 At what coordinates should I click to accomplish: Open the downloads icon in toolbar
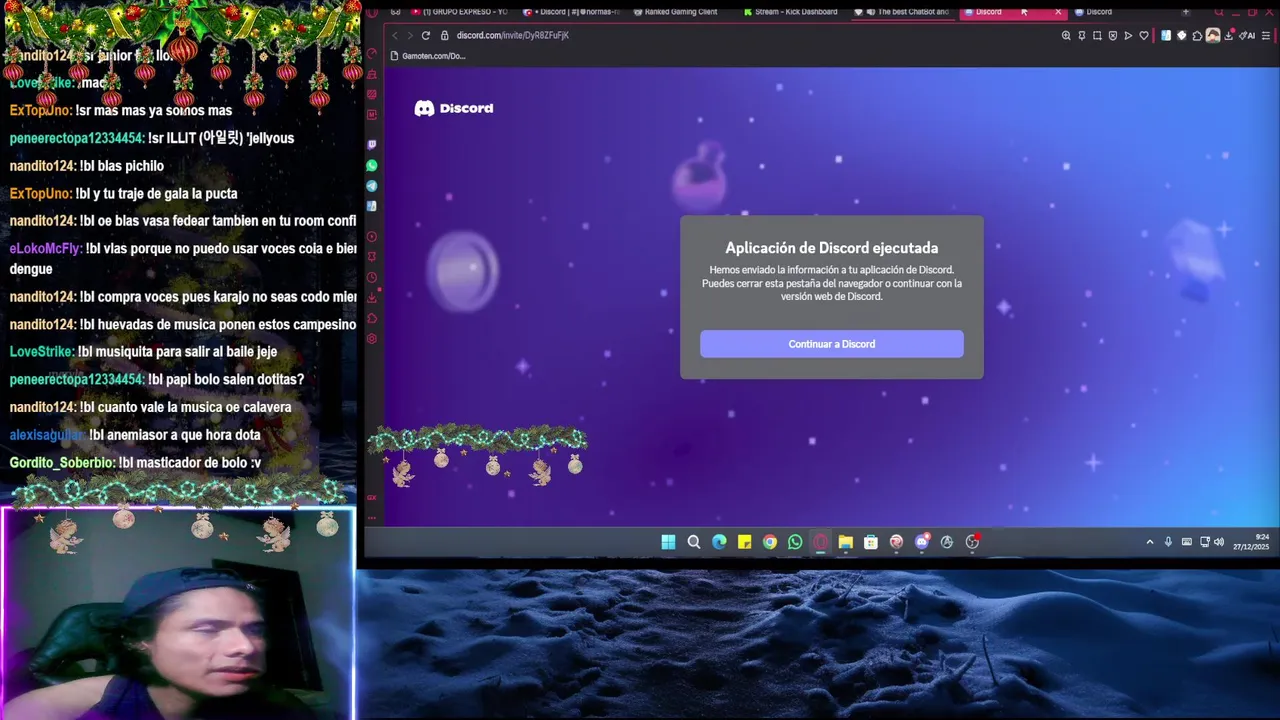tap(1230, 36)
